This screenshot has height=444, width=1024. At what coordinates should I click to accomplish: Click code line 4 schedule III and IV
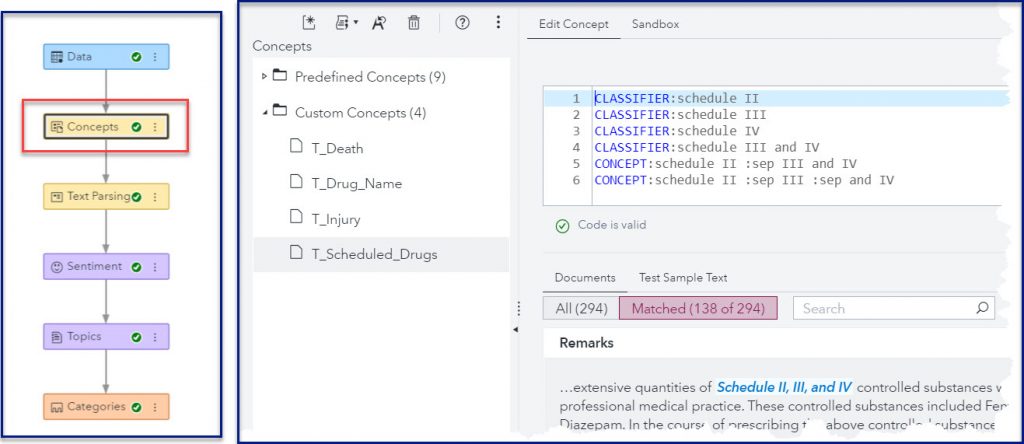pos(707,147)
